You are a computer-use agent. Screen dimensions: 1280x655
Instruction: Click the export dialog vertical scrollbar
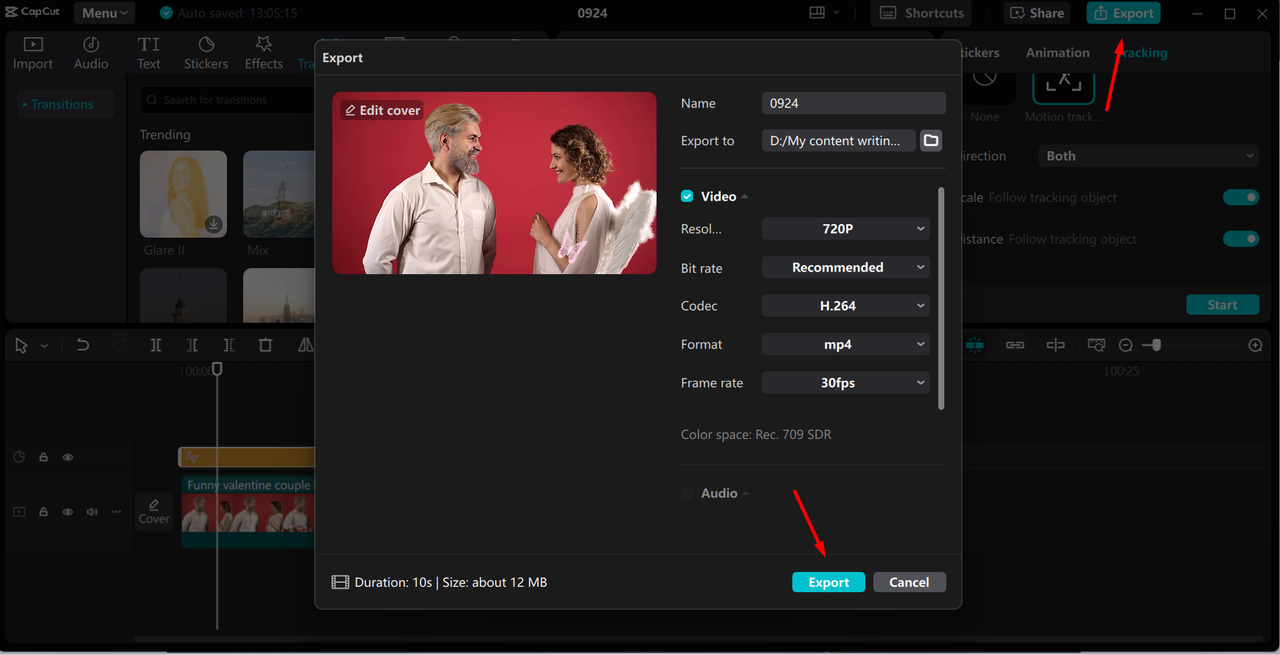click(x=940, y=298)
